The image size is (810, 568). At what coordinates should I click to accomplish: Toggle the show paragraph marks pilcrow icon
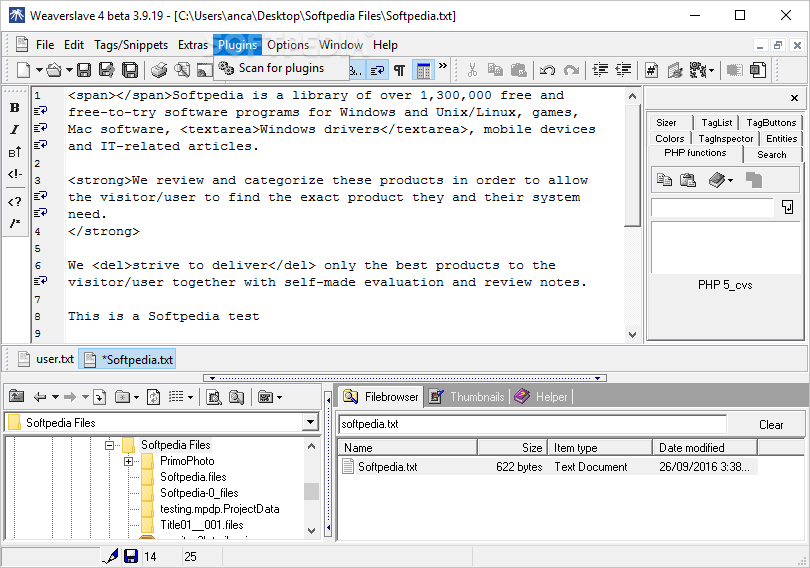click(400, 70)
